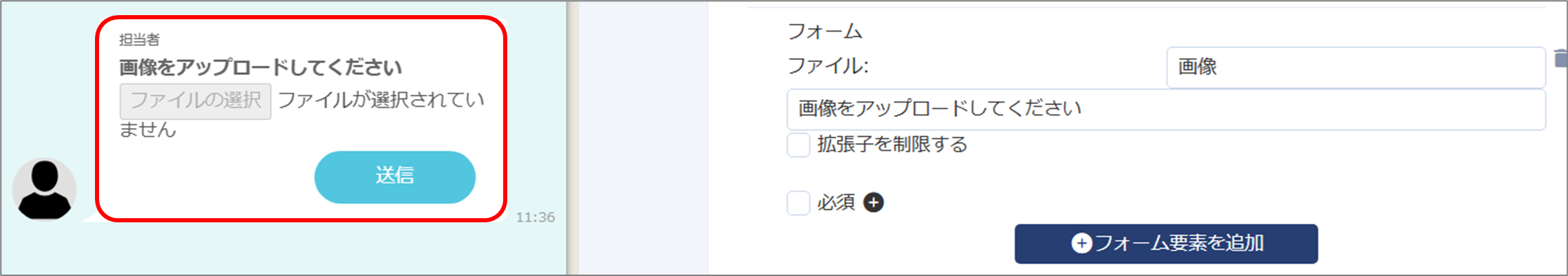
Task: Click the ファイルの選択 file chooser button
Action: tap(195, 101)
